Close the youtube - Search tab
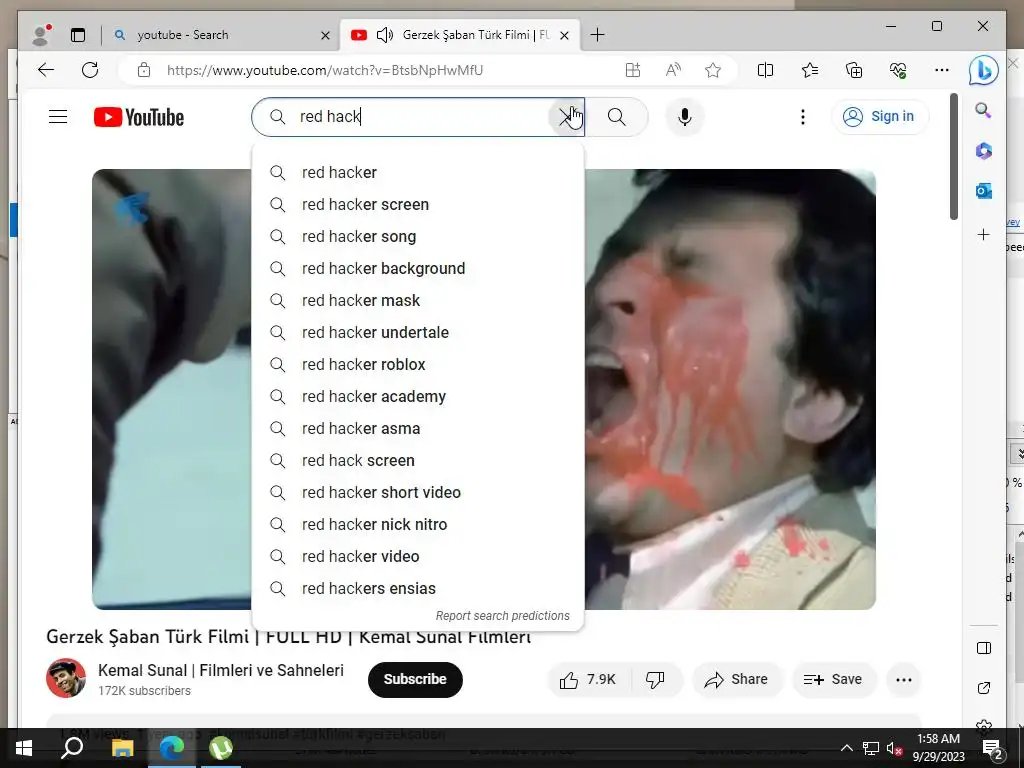This screenshot has width=1024, height=768. coord(325,35)
